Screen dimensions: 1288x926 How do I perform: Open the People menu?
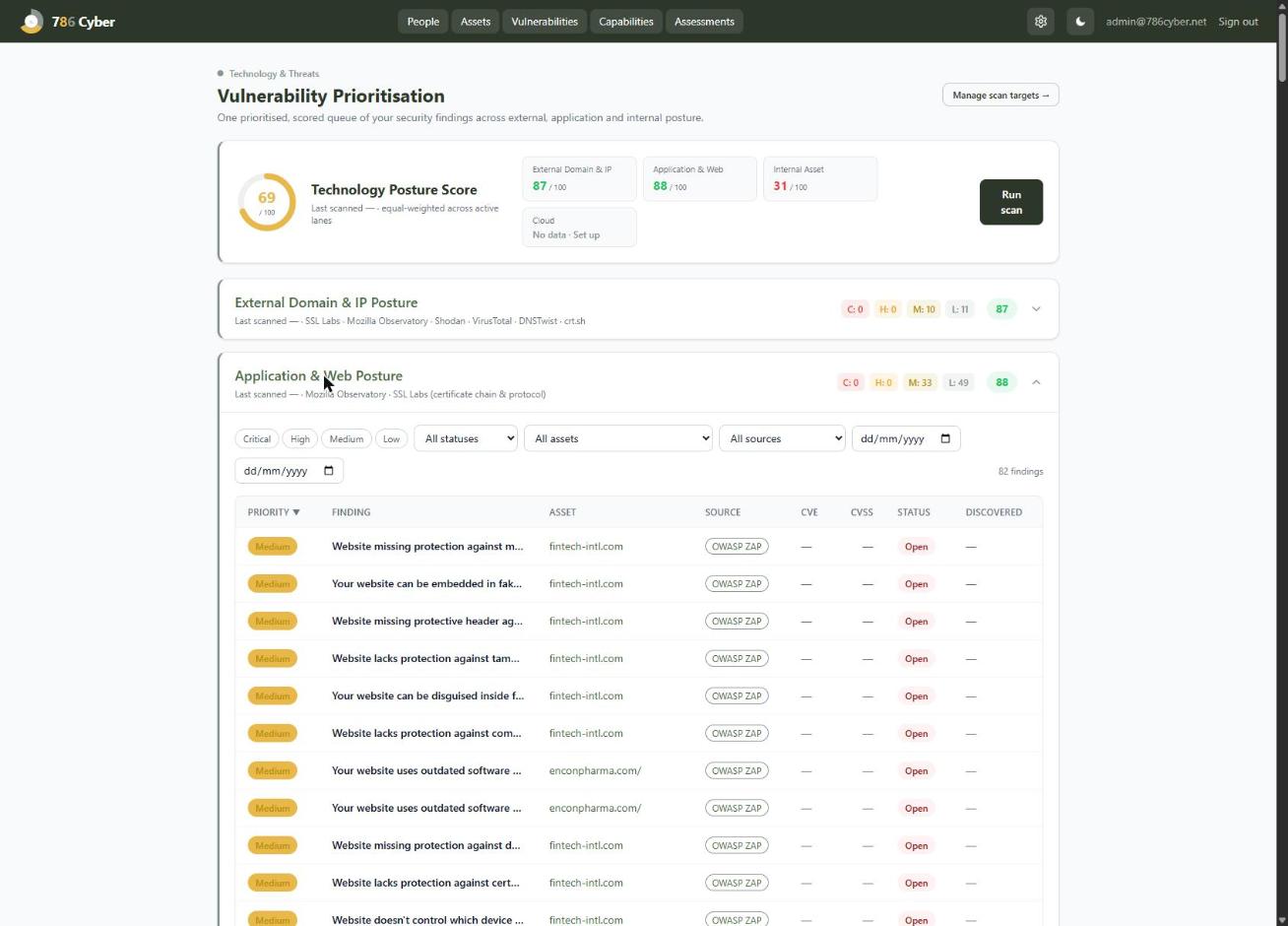coord(423,21)
